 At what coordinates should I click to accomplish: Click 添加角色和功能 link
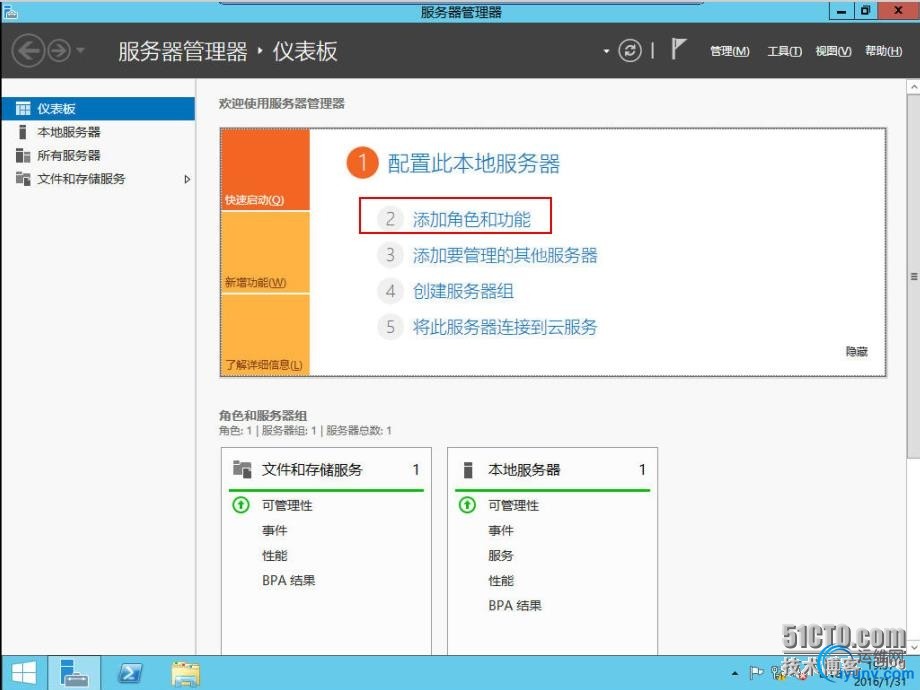click(x=472, y=219)
